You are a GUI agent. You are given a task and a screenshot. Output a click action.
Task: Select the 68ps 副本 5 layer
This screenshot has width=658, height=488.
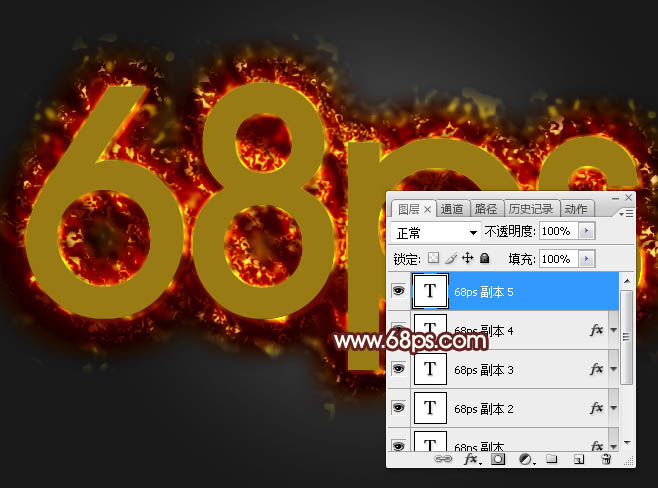coord(504,291)
